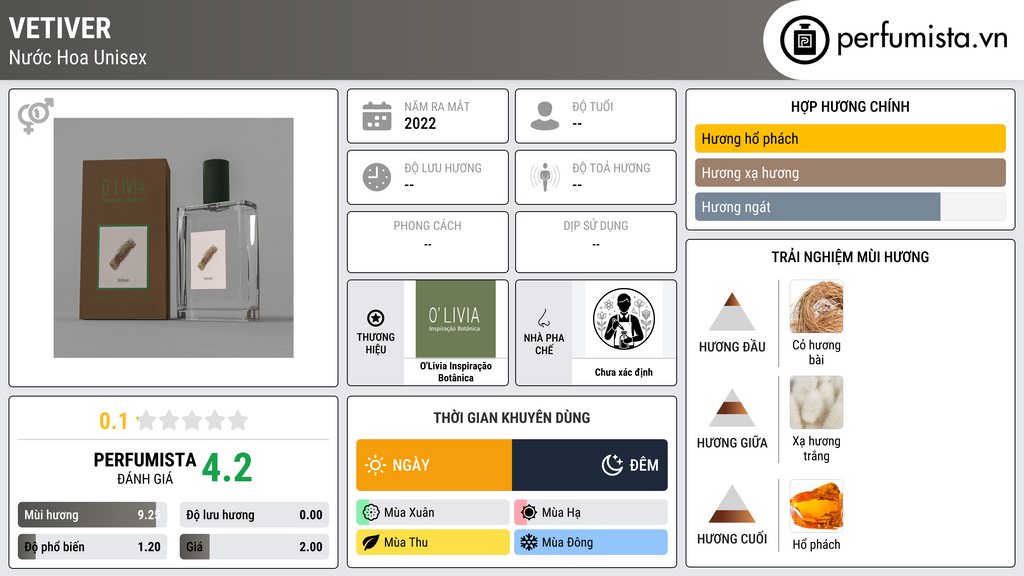Click the sun icon for Mùa Hạ
Viewport: 1024px width, 576px height.
point(529,513)
